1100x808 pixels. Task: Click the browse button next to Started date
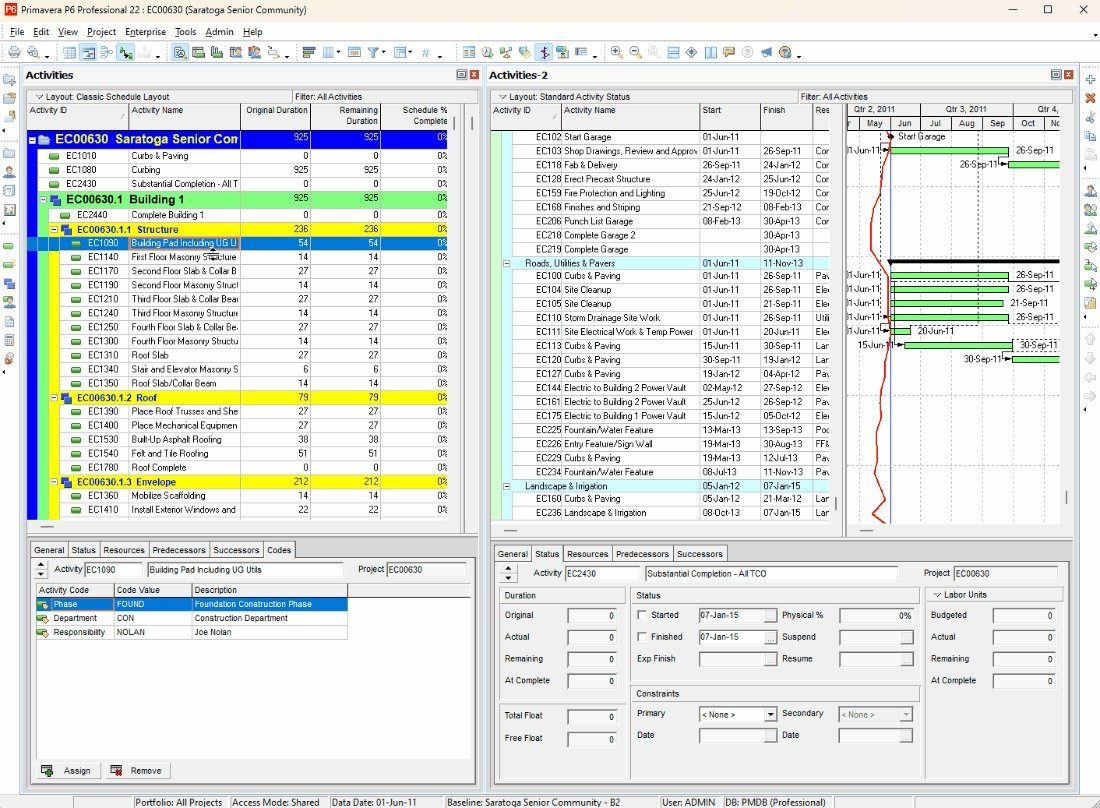pyautogui.click(x=770, y=616)
